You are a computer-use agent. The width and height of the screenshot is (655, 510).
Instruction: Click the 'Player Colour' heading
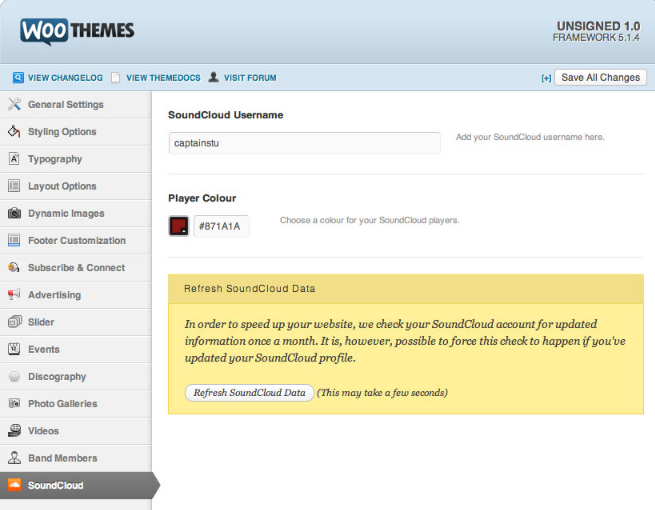click(202, 198)
